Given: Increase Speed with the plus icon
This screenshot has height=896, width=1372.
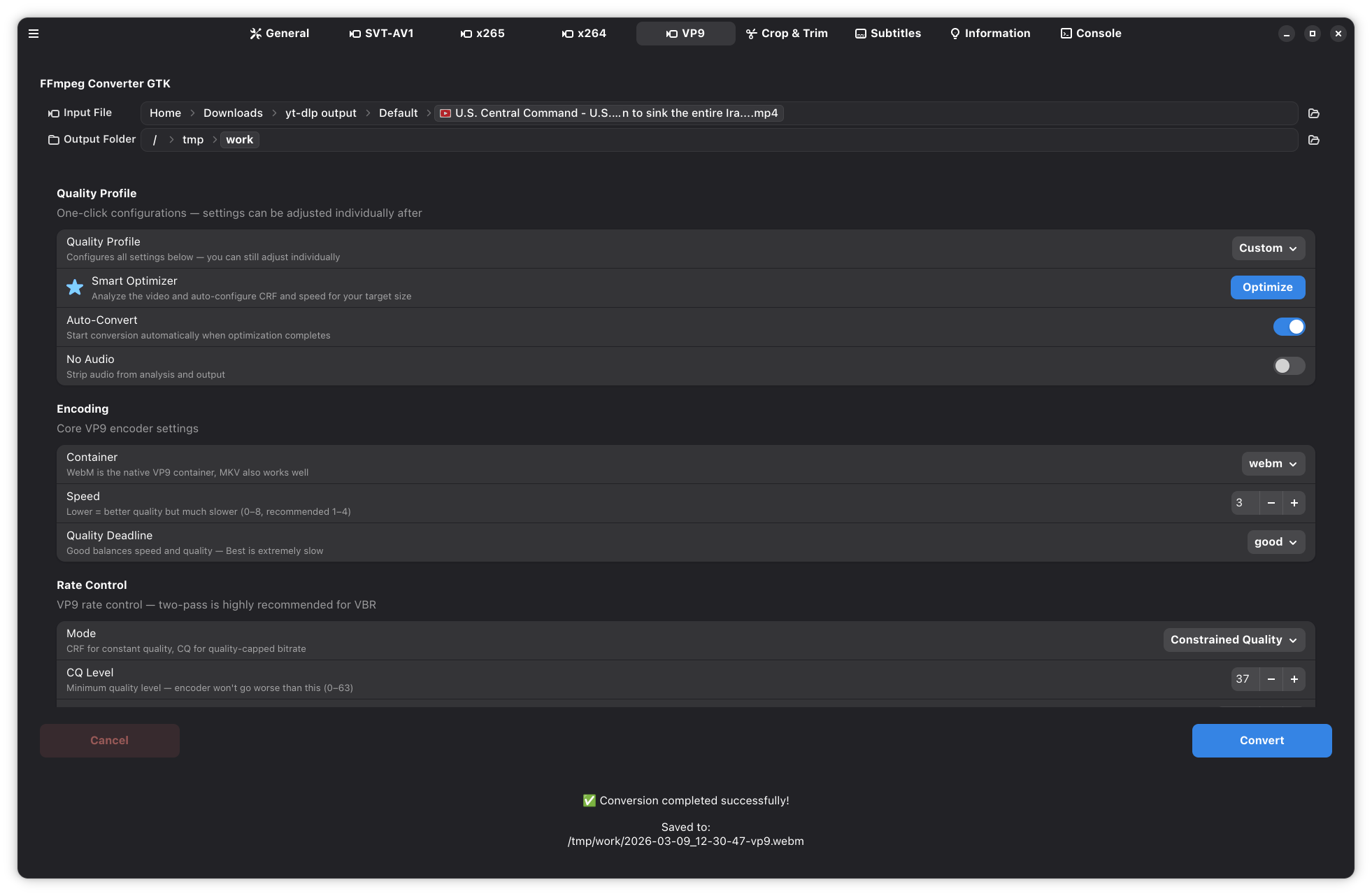Looking at the screenshot, I should click(x=1294, y=503).
